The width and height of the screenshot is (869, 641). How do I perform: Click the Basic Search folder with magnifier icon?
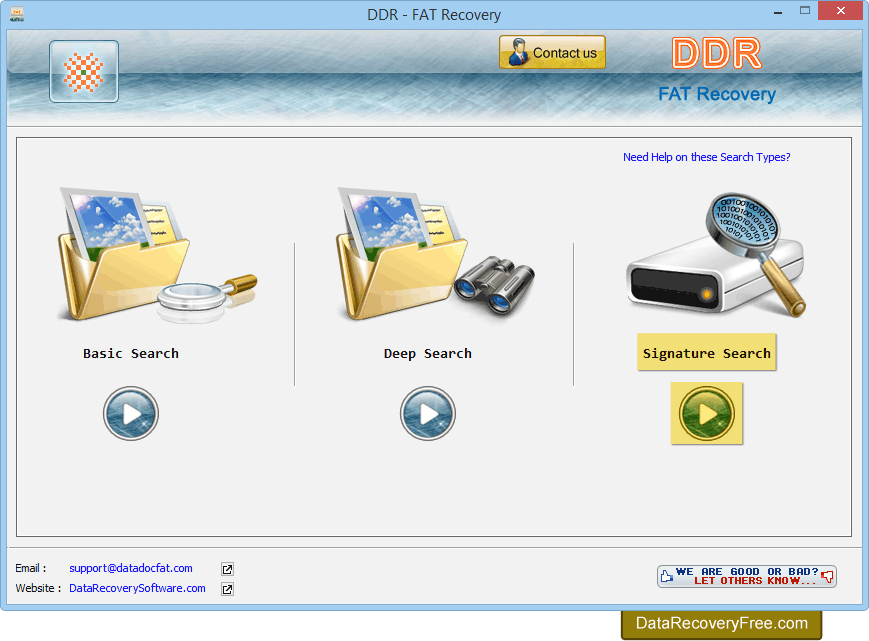coord(157,255)
